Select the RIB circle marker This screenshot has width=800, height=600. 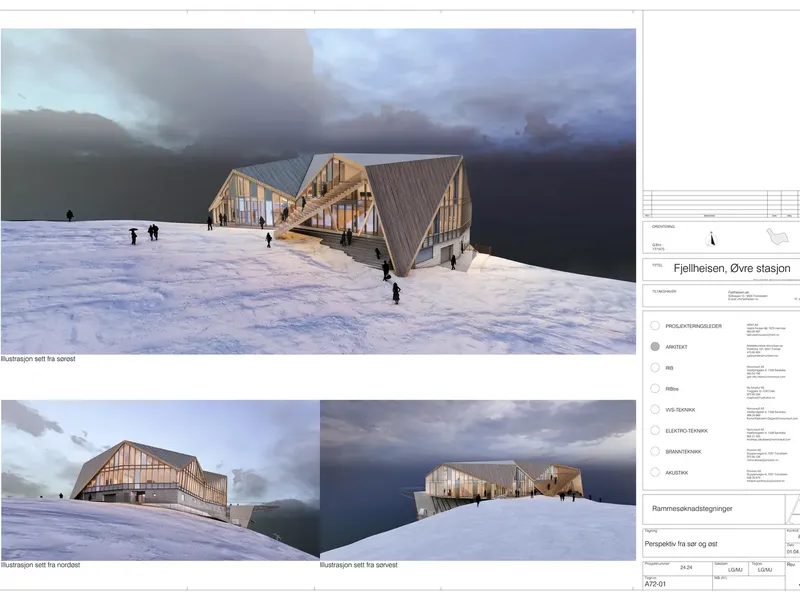pyautogui.click(x=655, y=367)
